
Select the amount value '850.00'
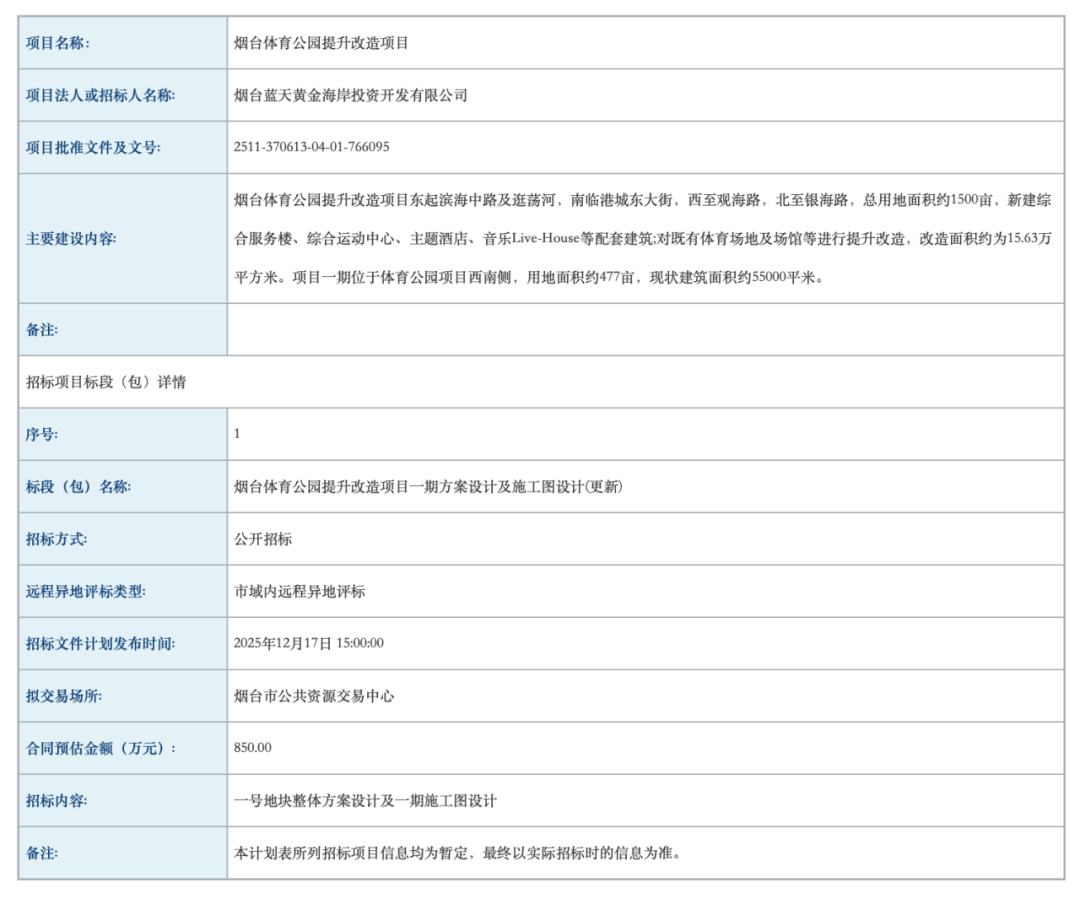pyautogui.click(x=253, y=747)
